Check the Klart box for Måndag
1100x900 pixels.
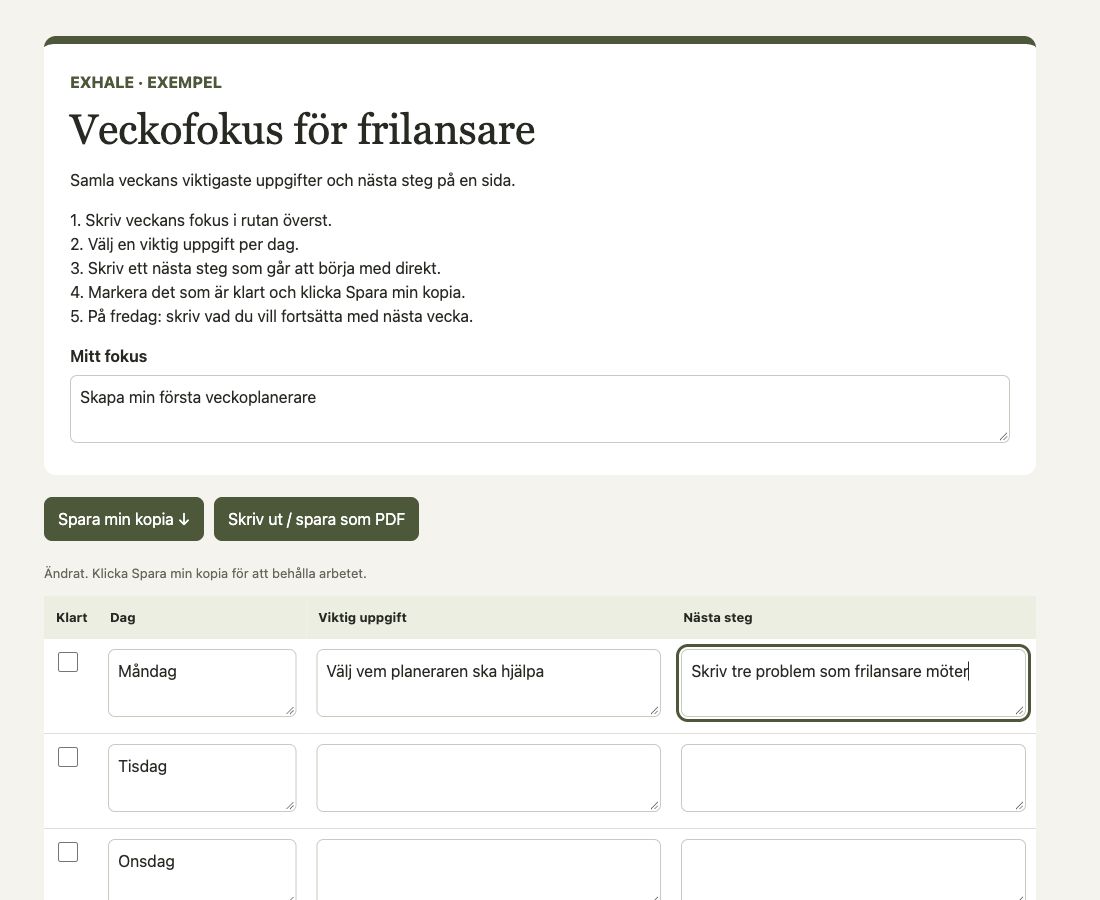tap(68, 662)
